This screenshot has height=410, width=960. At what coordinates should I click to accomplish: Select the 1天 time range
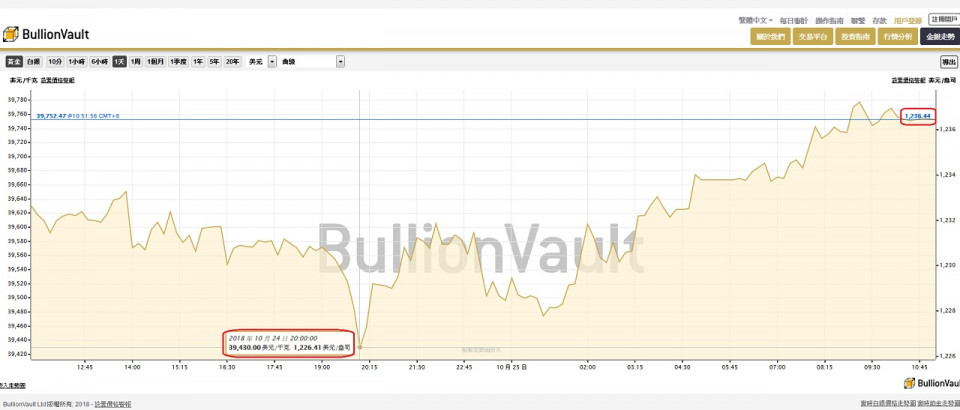pos(120,62)
